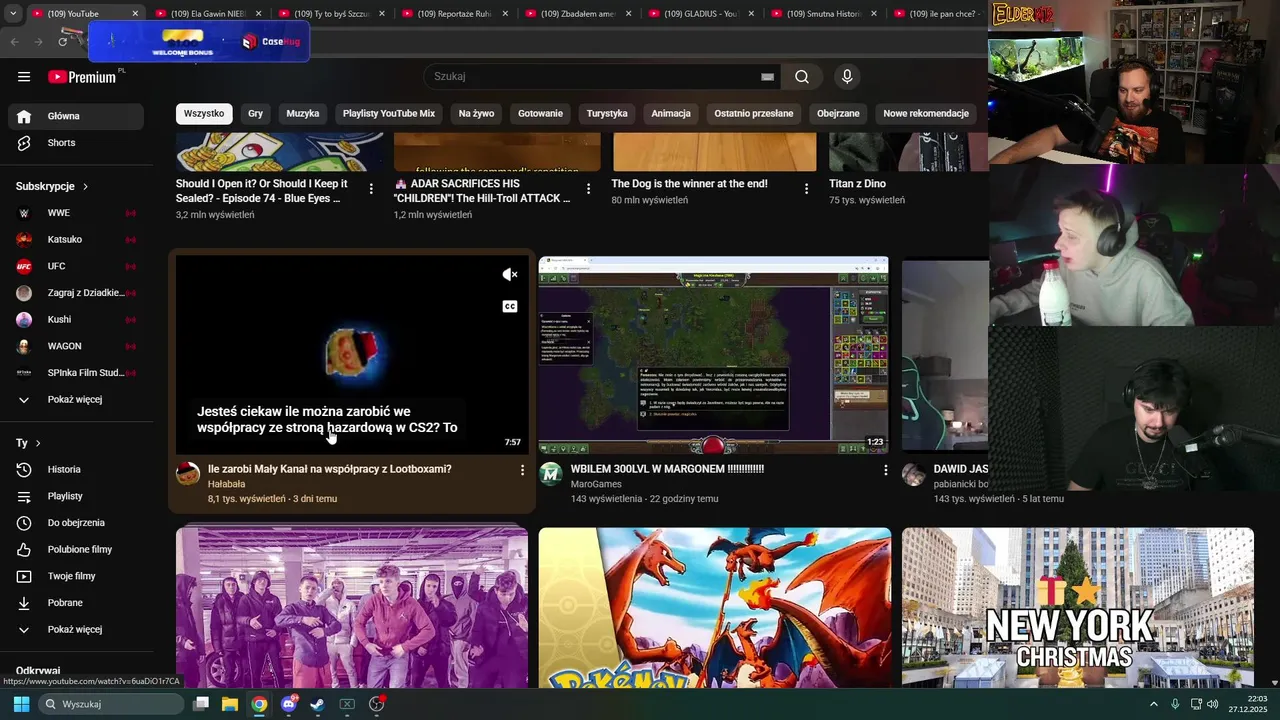
Task: Open options for The Dog is the winner video
Action: (x=806, y=188)
